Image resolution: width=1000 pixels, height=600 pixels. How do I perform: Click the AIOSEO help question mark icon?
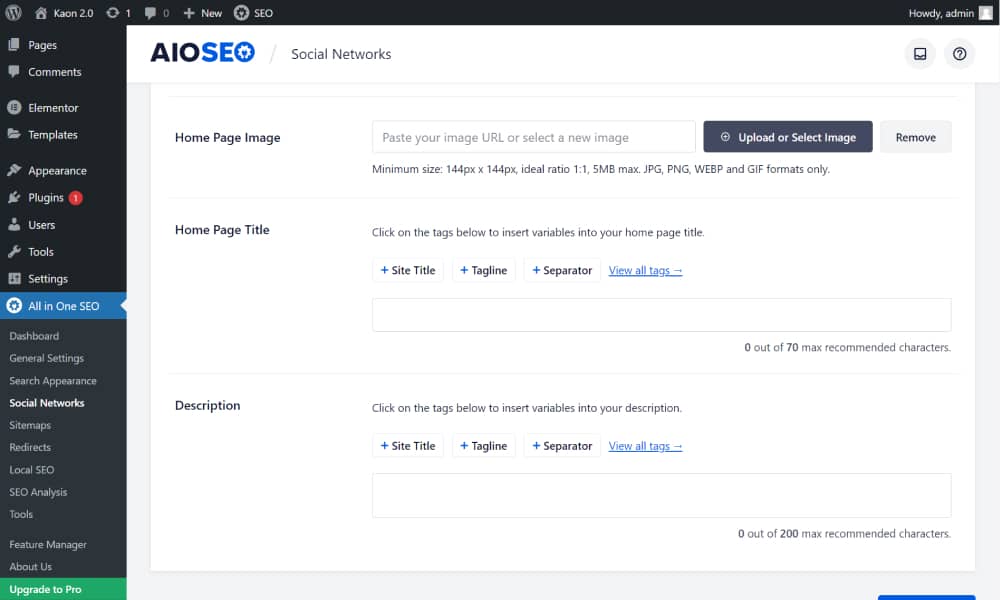(960, 54)
